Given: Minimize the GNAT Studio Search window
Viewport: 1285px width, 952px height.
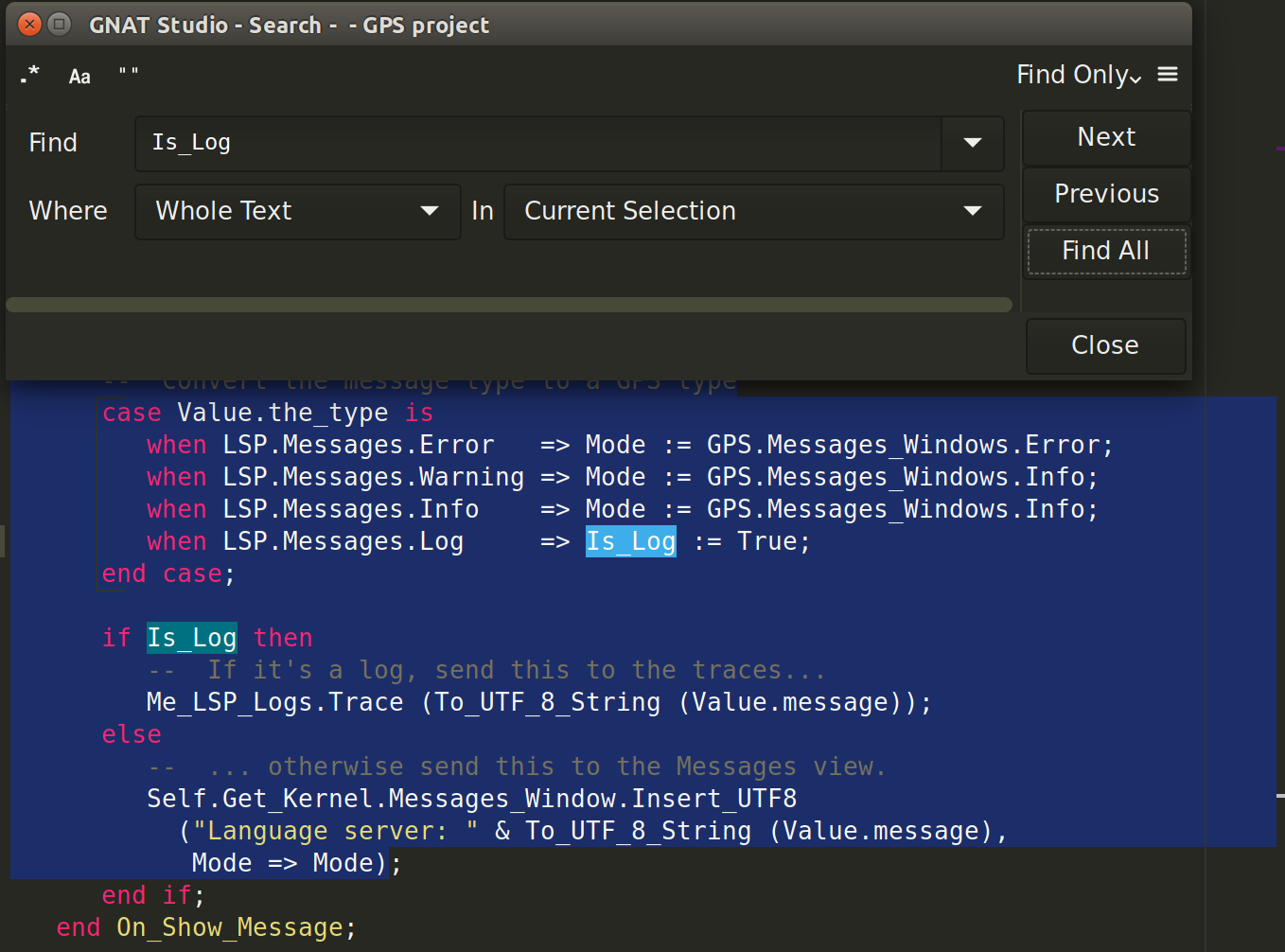Looking at the screenshot, I should (60, 25).
